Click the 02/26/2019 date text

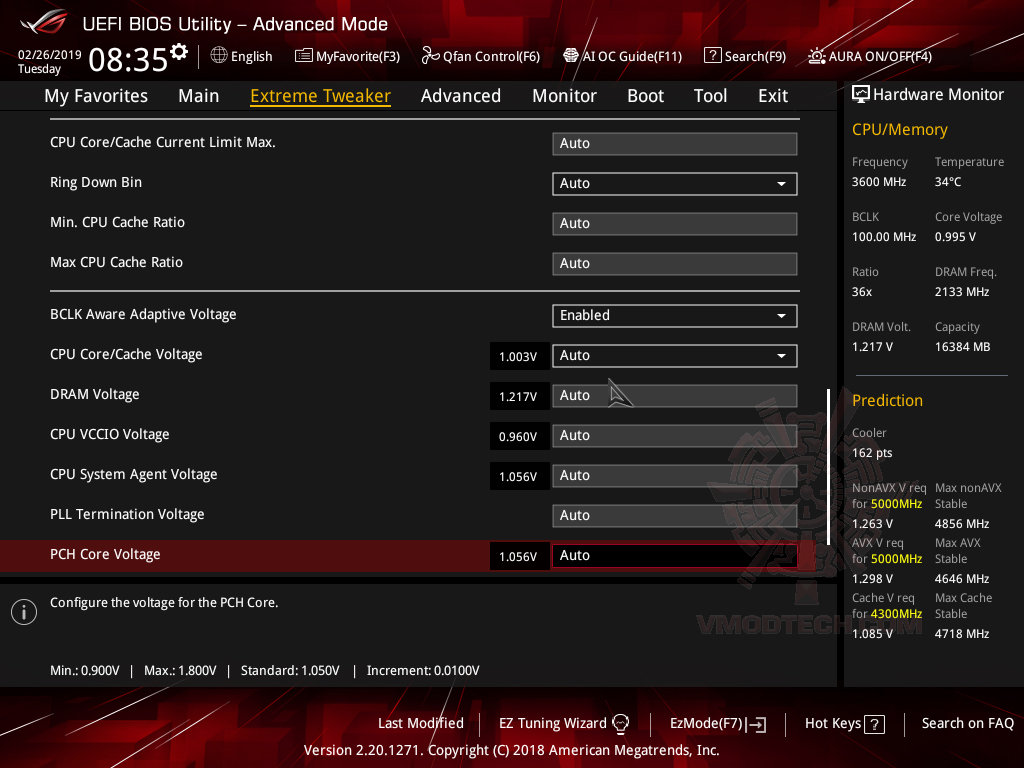[x=50, y=54]
